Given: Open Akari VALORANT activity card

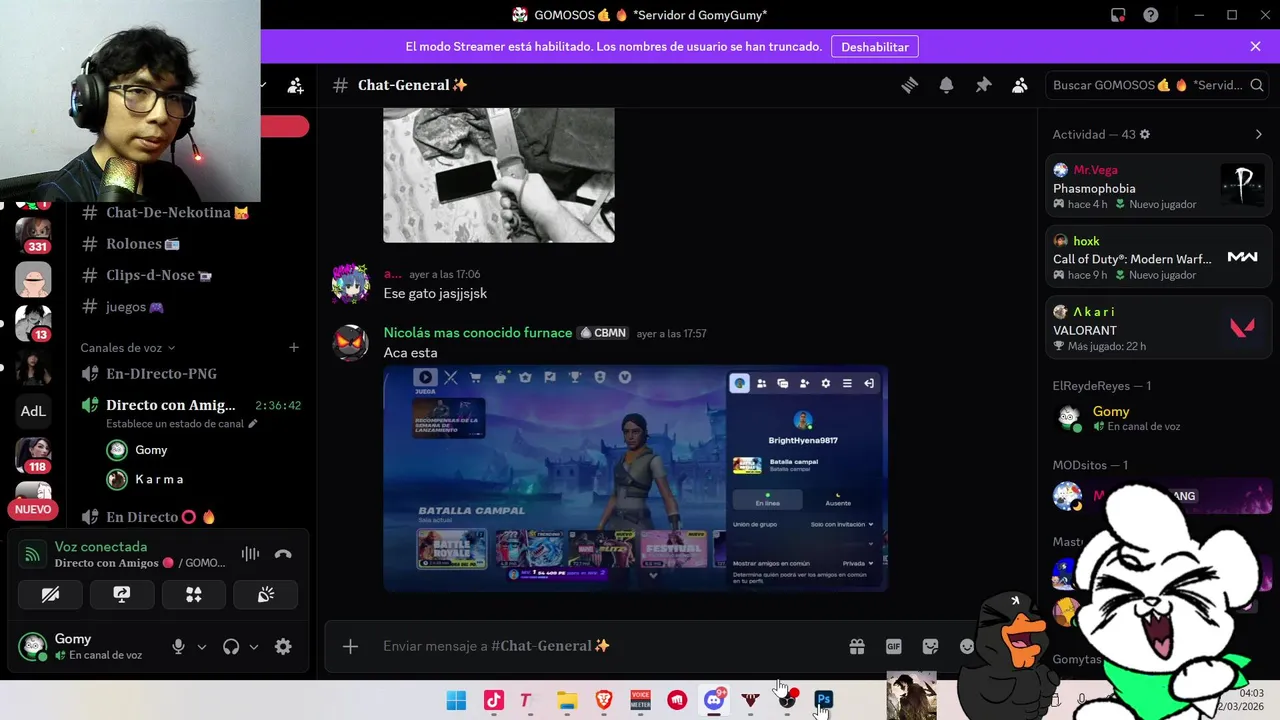Looking at the screenshot, I should pyautogui.click(x=1159, y=328).
